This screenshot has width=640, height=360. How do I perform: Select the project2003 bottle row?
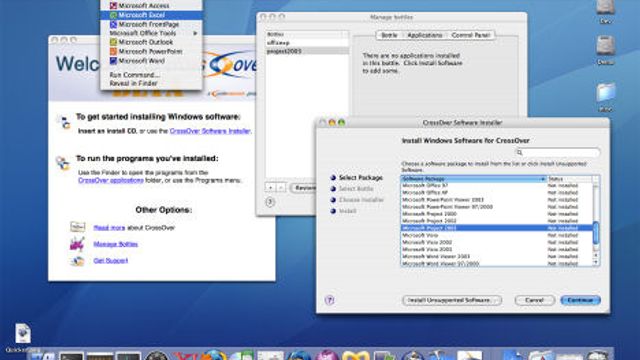(307, 51)
